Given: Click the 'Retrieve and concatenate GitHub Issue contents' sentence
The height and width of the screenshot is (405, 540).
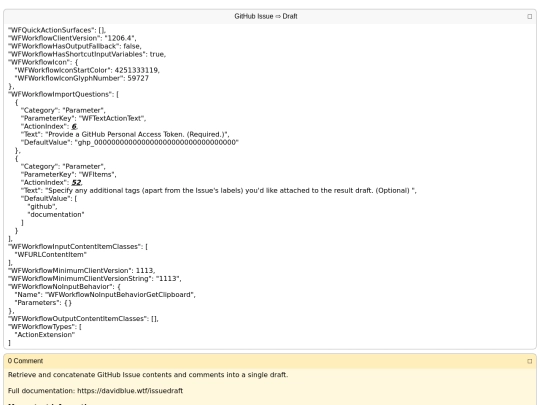Looking at the screenshot, I should tap(148, 375).
